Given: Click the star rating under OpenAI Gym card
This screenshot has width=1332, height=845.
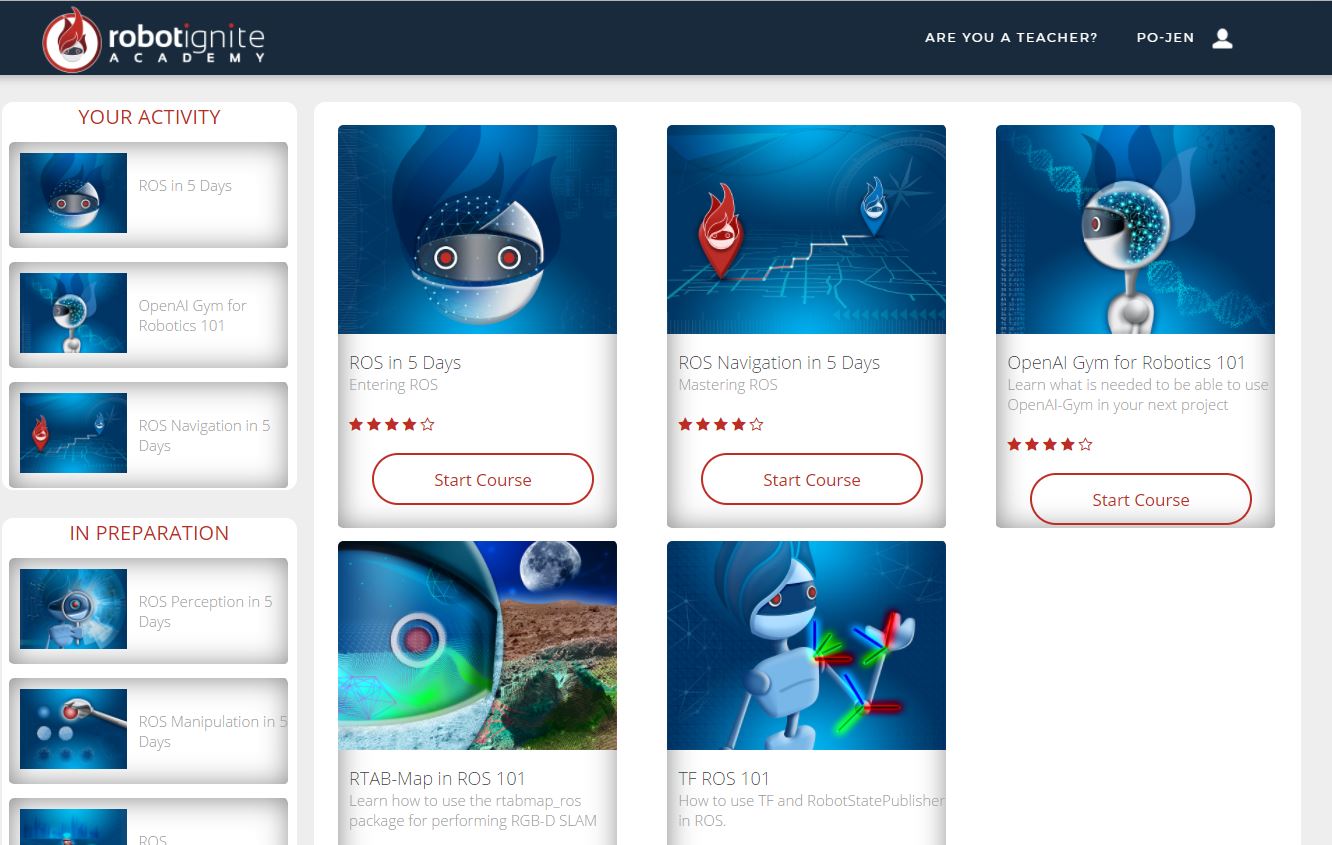Looking at the screenshot, I should [1050, 445].
